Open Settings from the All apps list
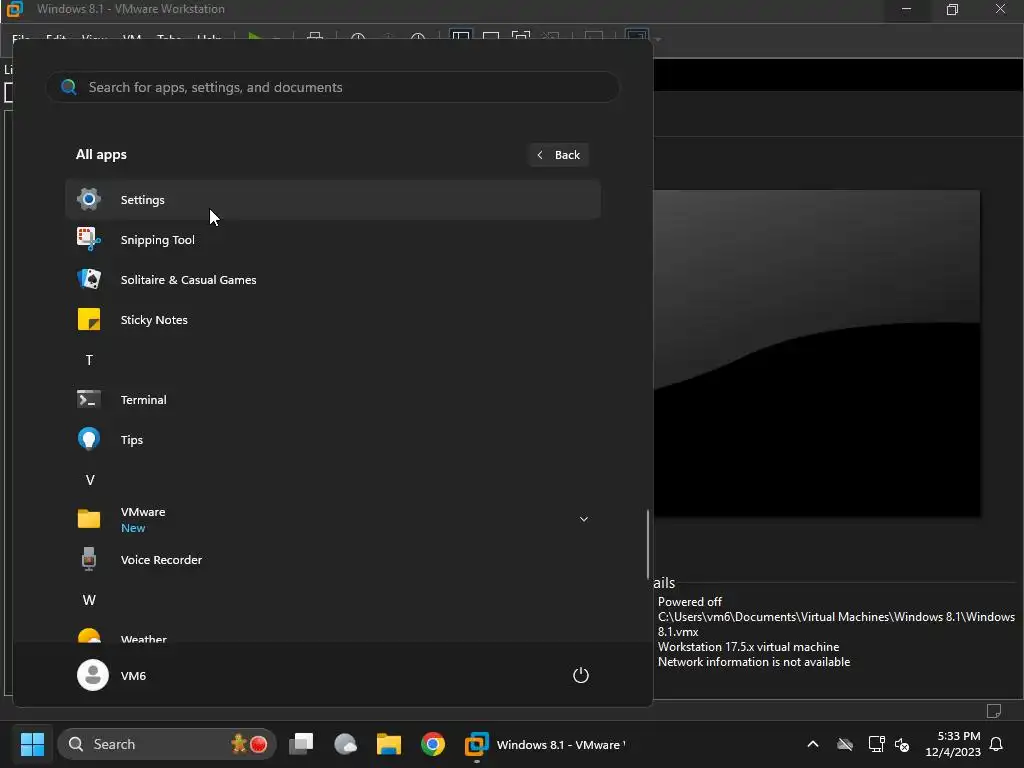1024x768 pixels. (333, 200)
